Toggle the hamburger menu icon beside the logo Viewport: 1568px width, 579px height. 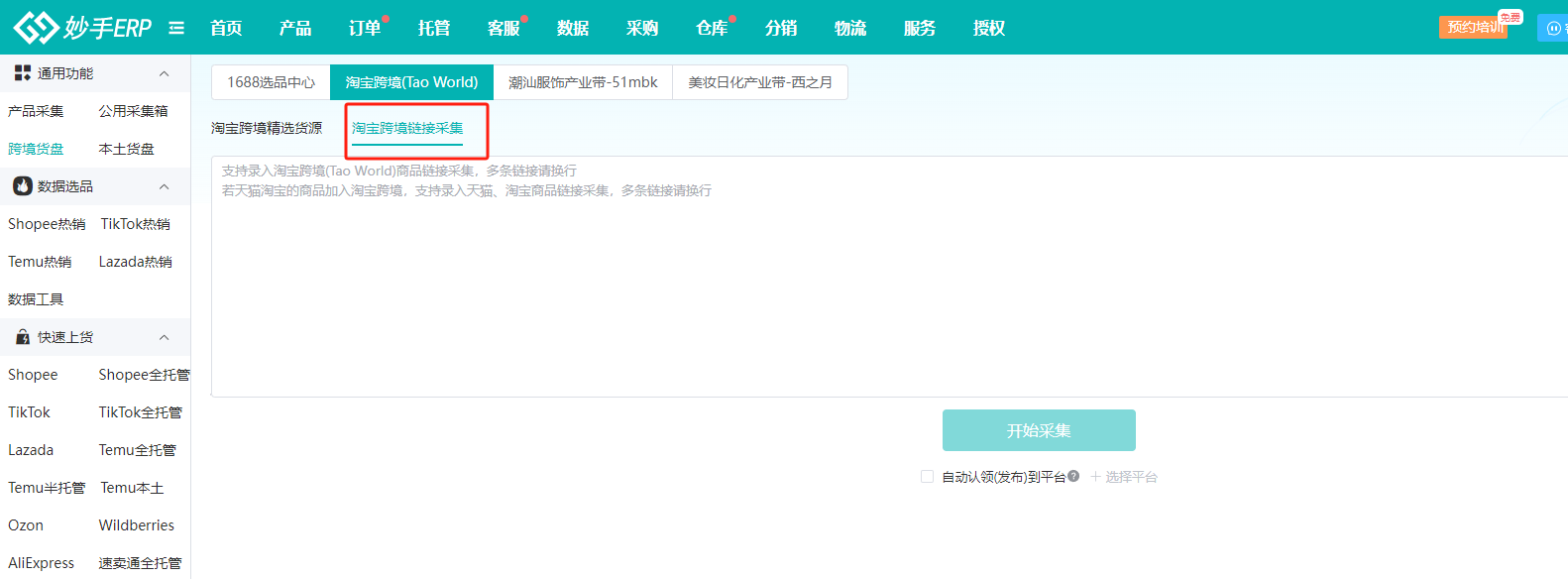click(x=176, y=28)
